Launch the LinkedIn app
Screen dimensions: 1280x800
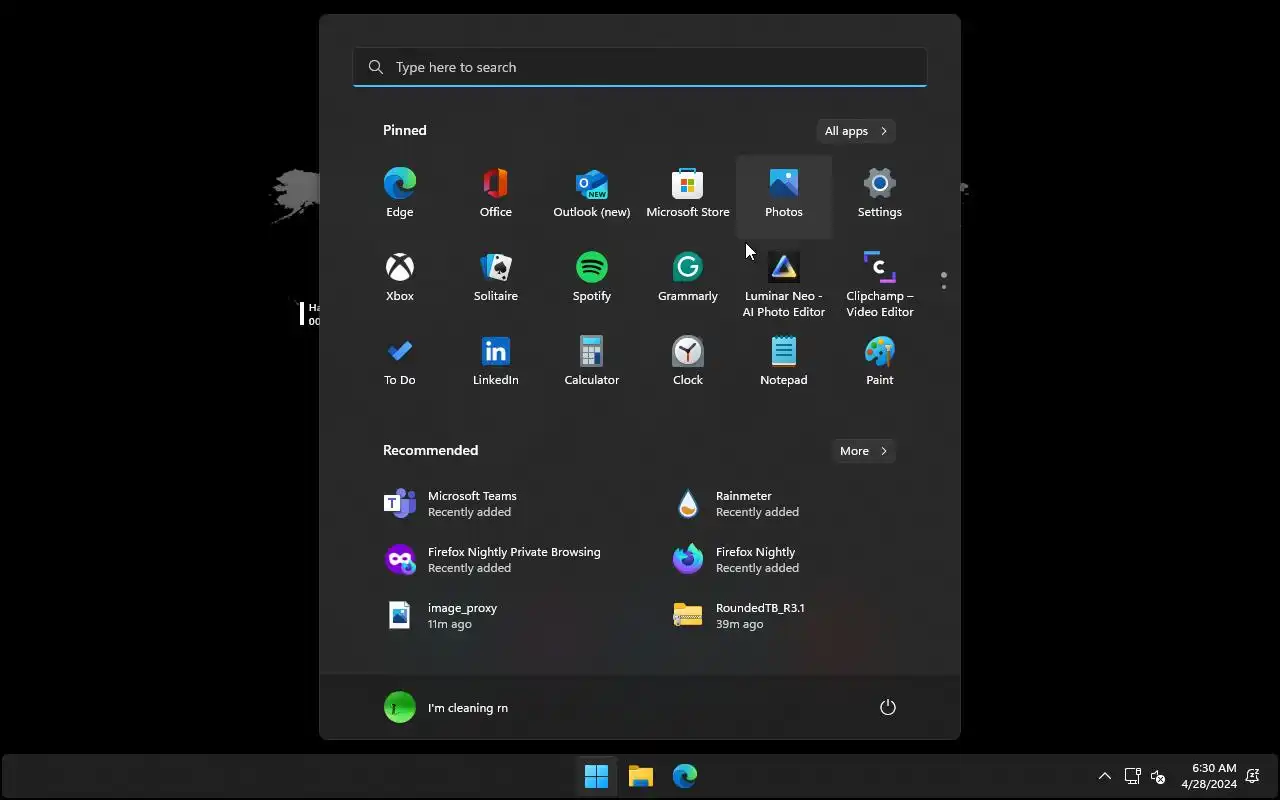pyautogui.click(x=496, y=363)
